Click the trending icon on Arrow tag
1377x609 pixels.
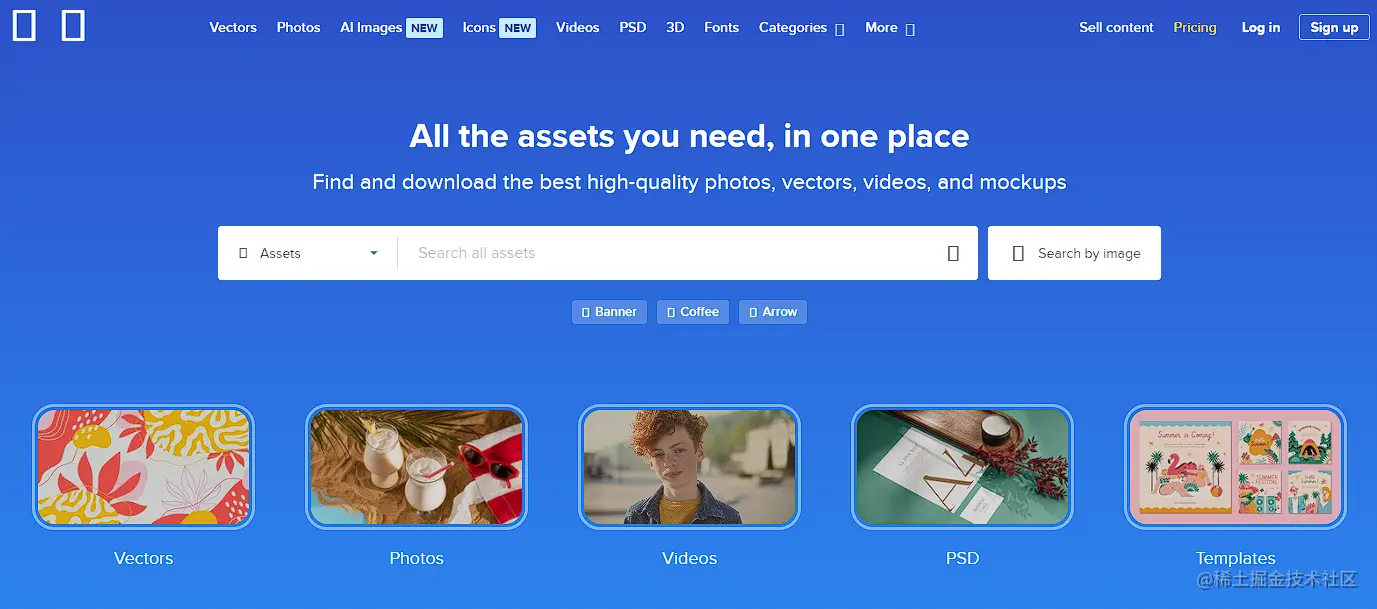pos(753,312)
